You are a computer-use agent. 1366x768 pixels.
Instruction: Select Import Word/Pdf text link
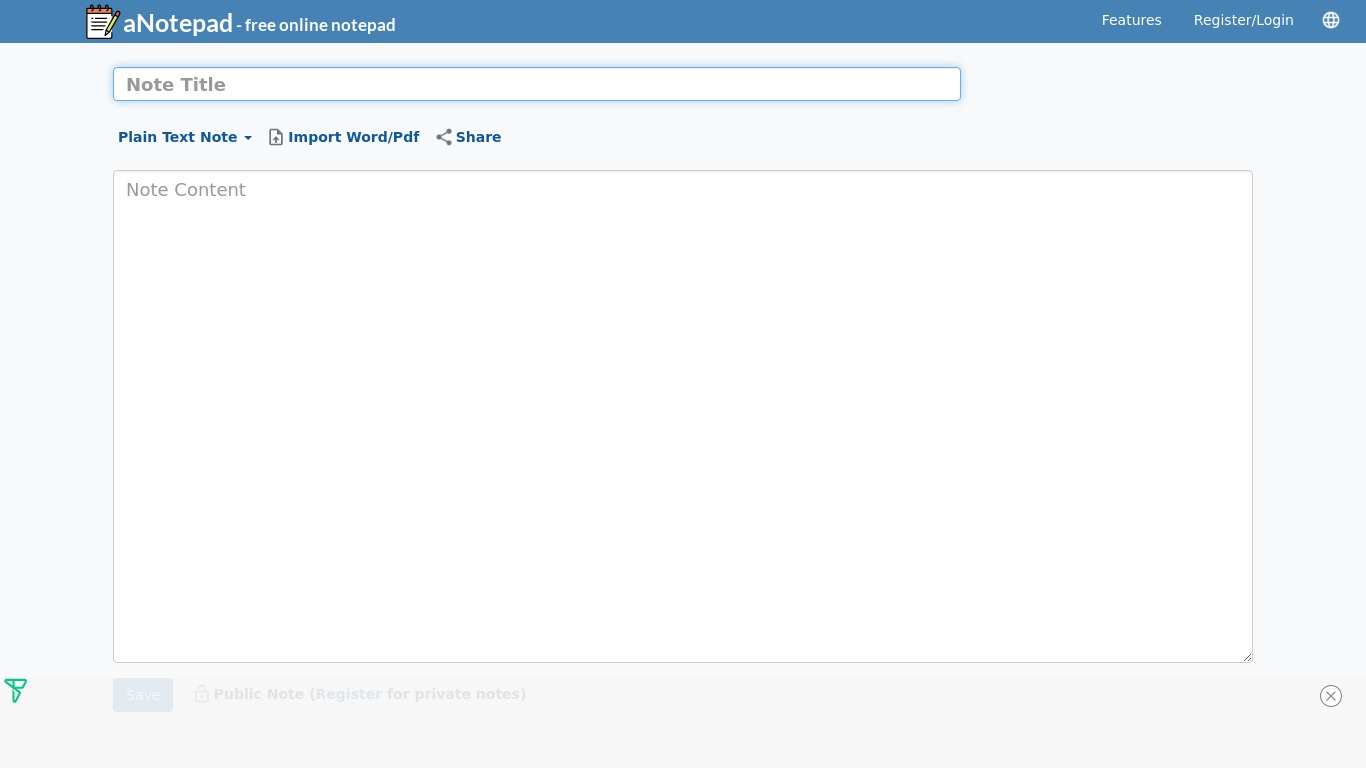pos(353,137)
